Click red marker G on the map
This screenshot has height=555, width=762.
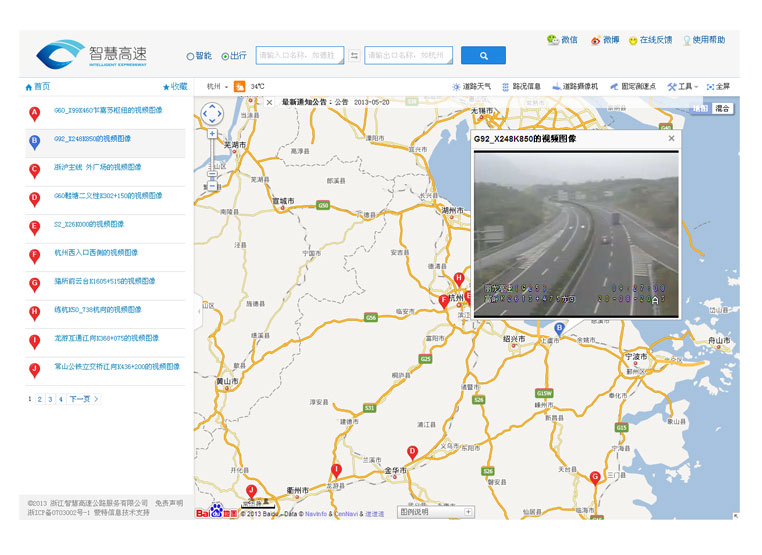(x=595, y=477)
